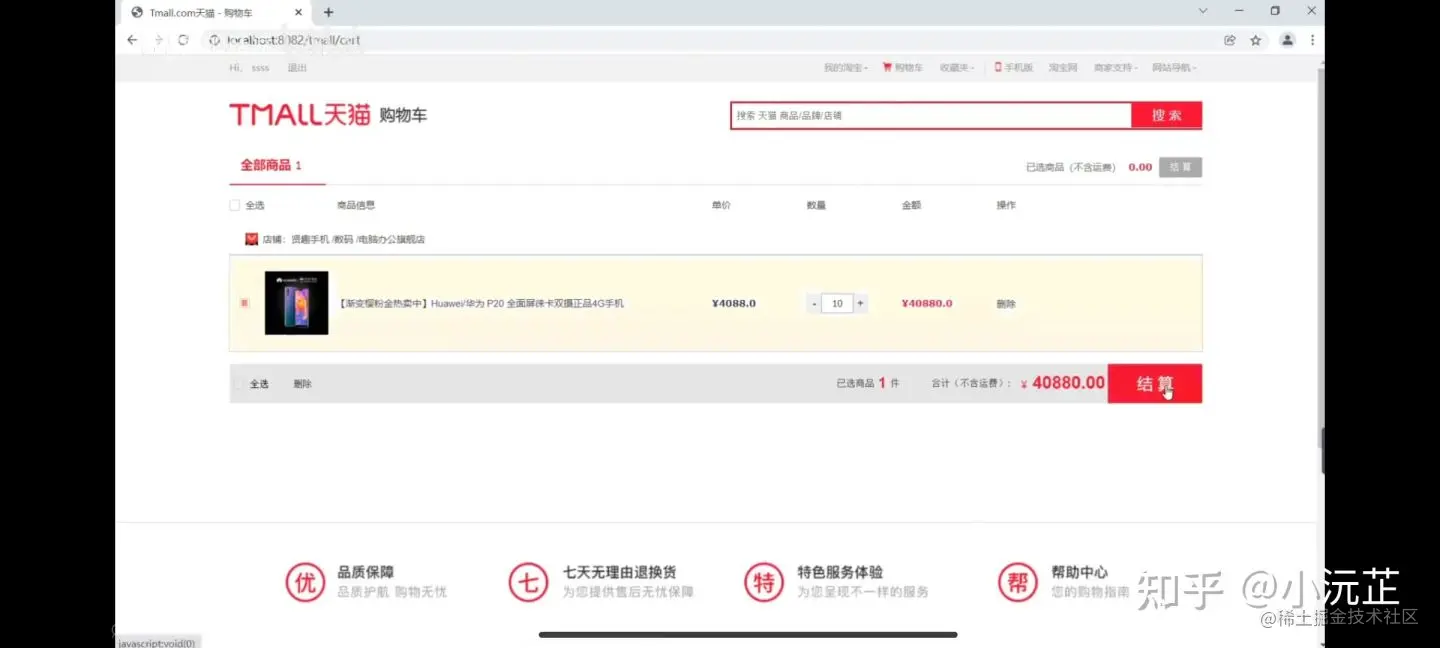Decrease quantity with the minus button
This screenshot has width=1440, height=648.
(x=814, y=303)
